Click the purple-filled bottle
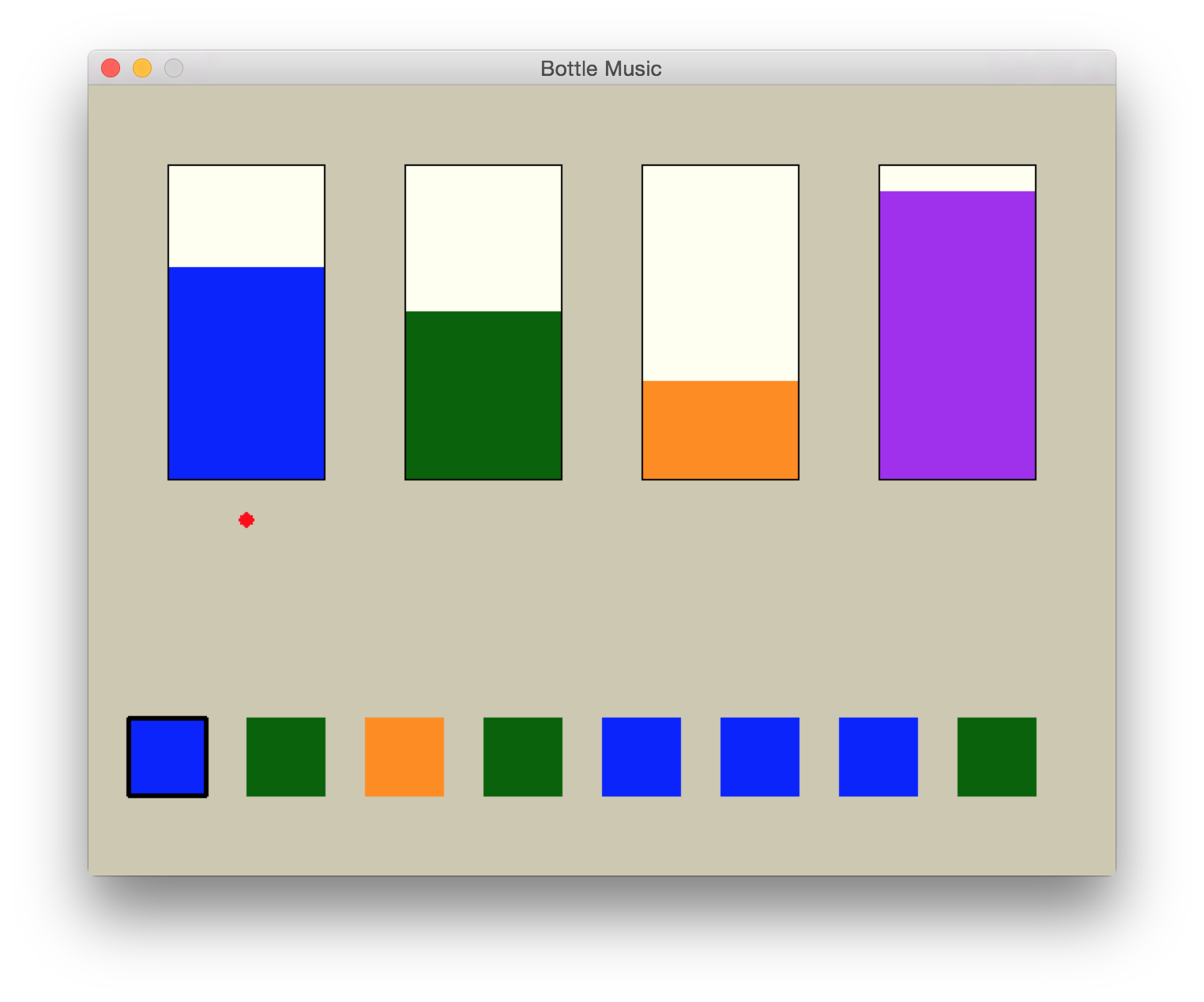This screenshot has height=1002, width=1204. (x=958, y=322)
